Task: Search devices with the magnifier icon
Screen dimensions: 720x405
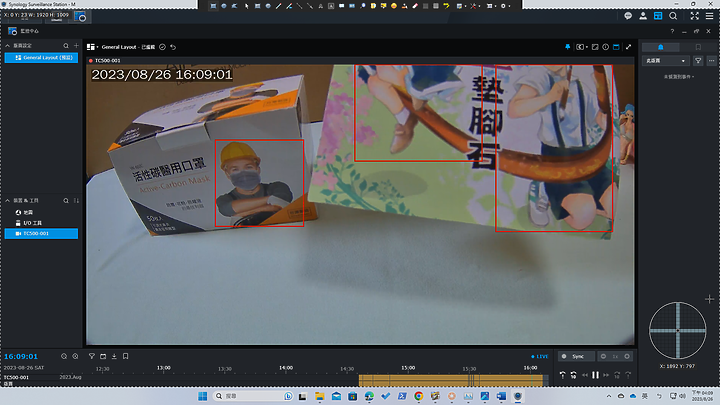Action: pyautogui.click(x=66, y=201)
